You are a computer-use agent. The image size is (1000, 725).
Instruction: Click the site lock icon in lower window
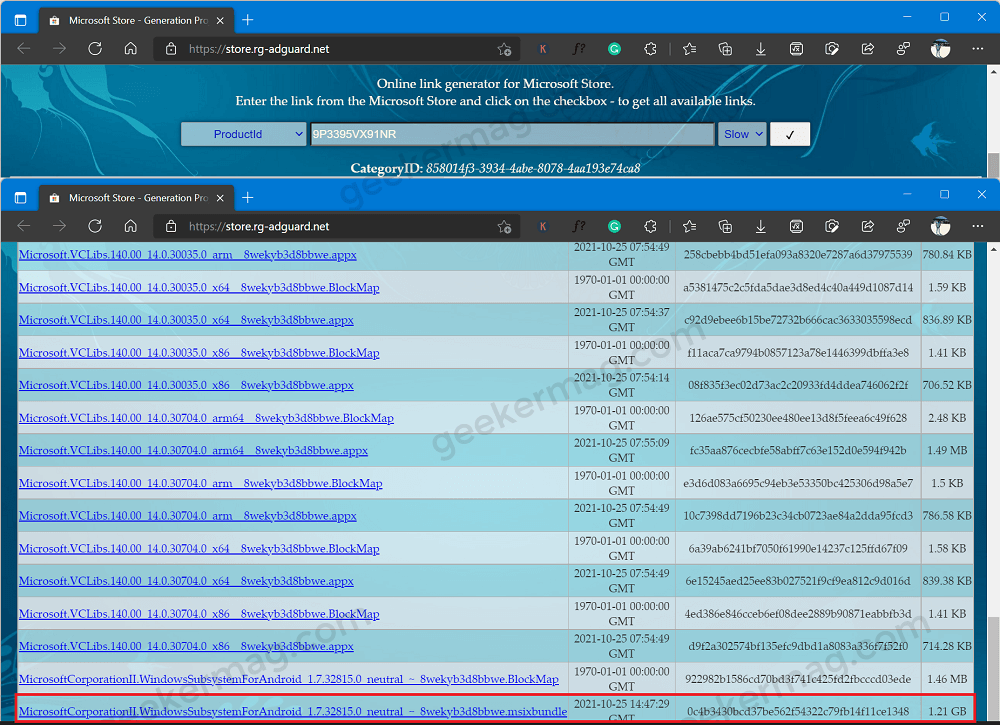point(171,226)
